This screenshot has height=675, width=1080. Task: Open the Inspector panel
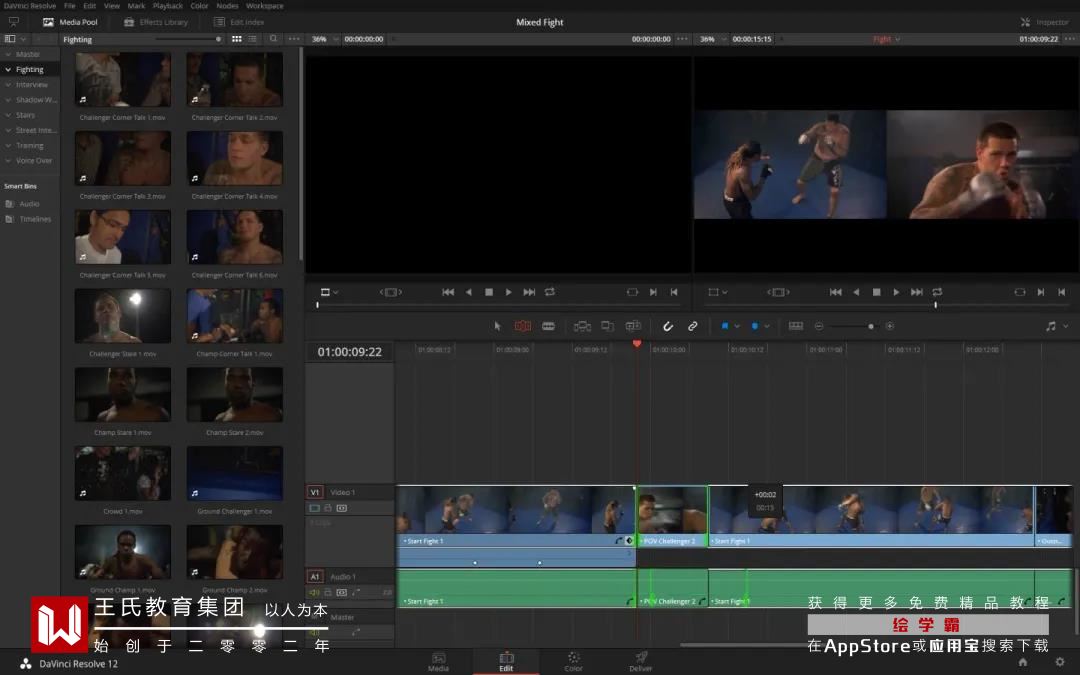coord(1044,22)
